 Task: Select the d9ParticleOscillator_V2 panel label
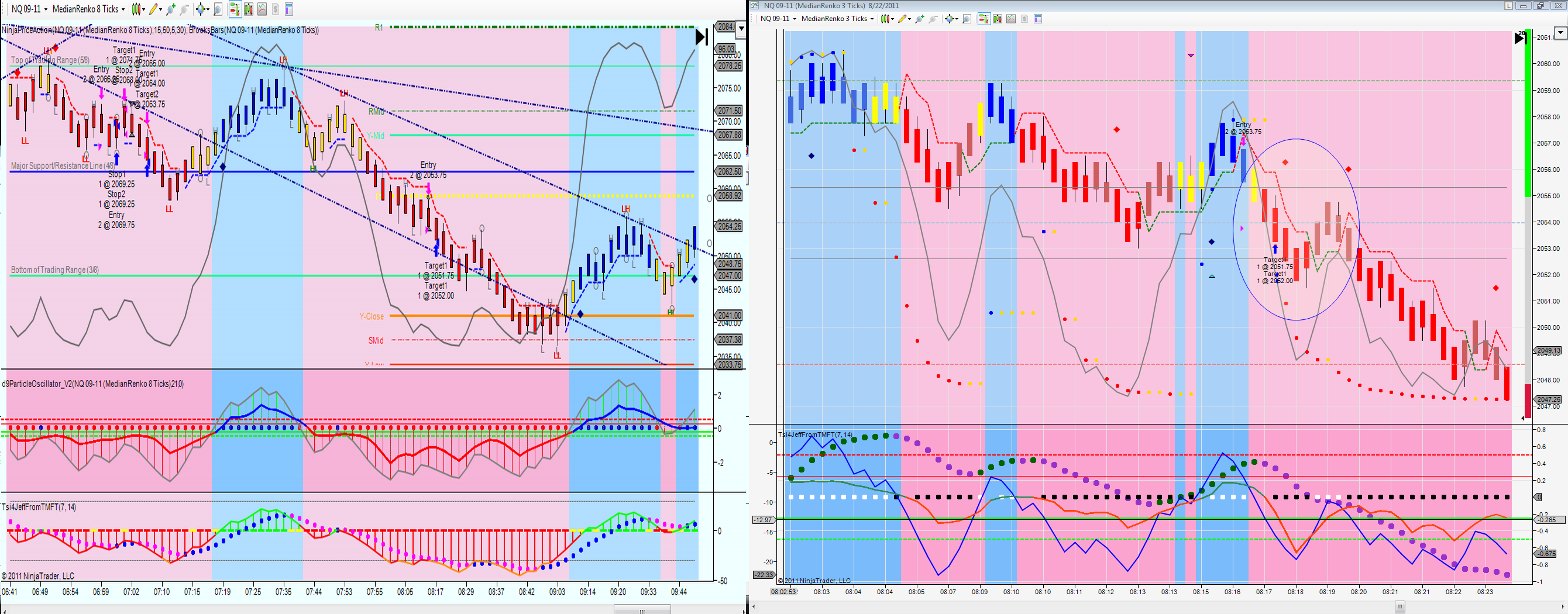92,384
